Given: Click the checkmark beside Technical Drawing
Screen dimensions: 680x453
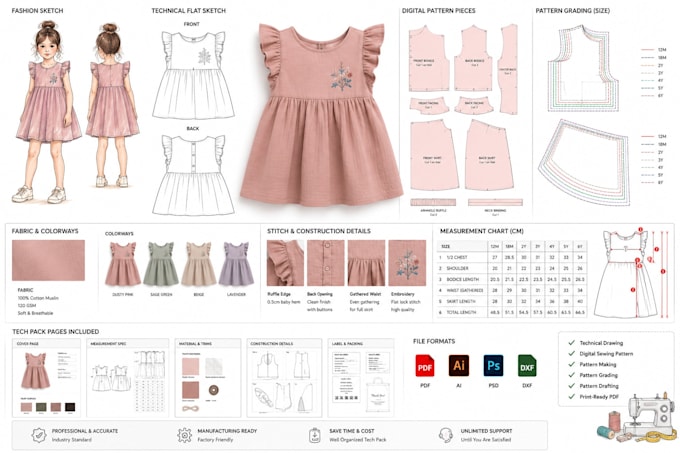Looking at the screenshot, I should point(572,342).
